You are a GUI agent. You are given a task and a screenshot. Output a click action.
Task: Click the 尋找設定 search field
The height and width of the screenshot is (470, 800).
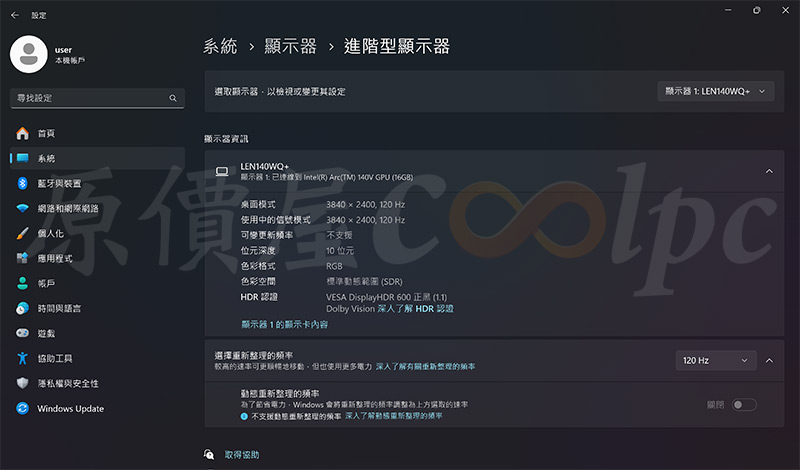pyautogui.click(x=97, y=98)
